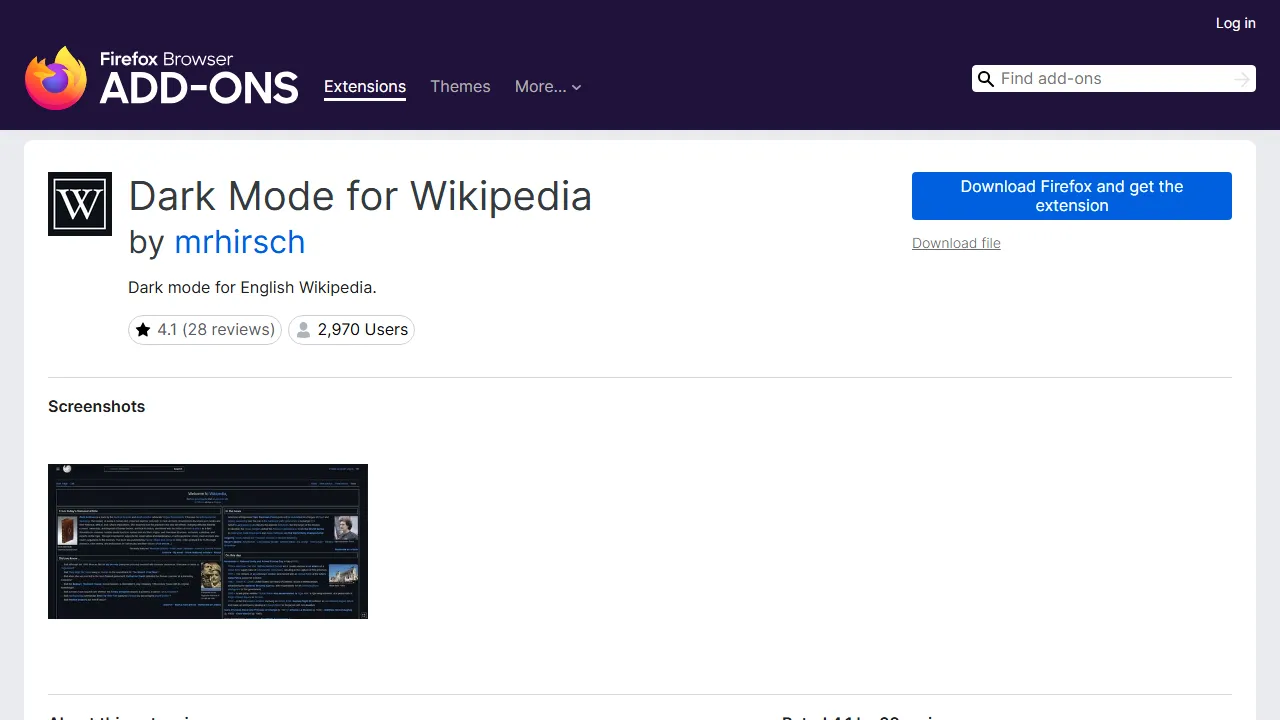The height and width of the screenshot is (720, 1280).
Task: Click Download Firefox and get the extension
Action: (1071, 196)
